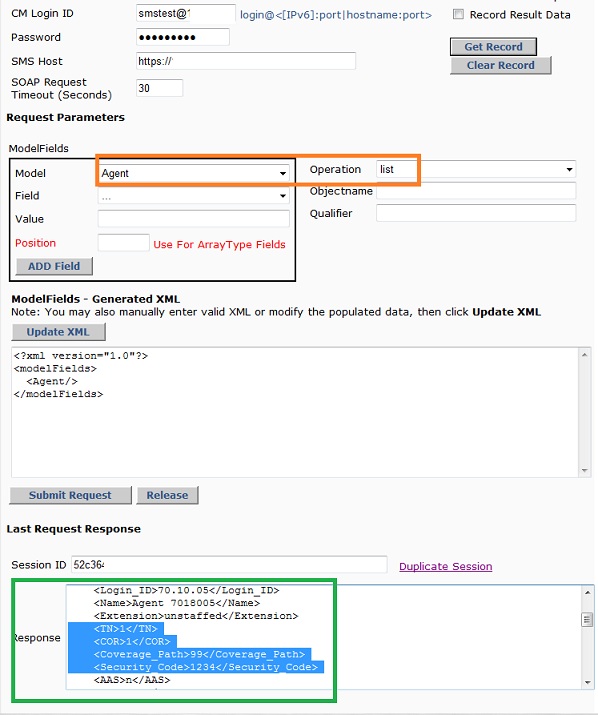This screenshot has height=715, width=598.
Task: Click the Qualifier text field
Action: tap(476, 213)
